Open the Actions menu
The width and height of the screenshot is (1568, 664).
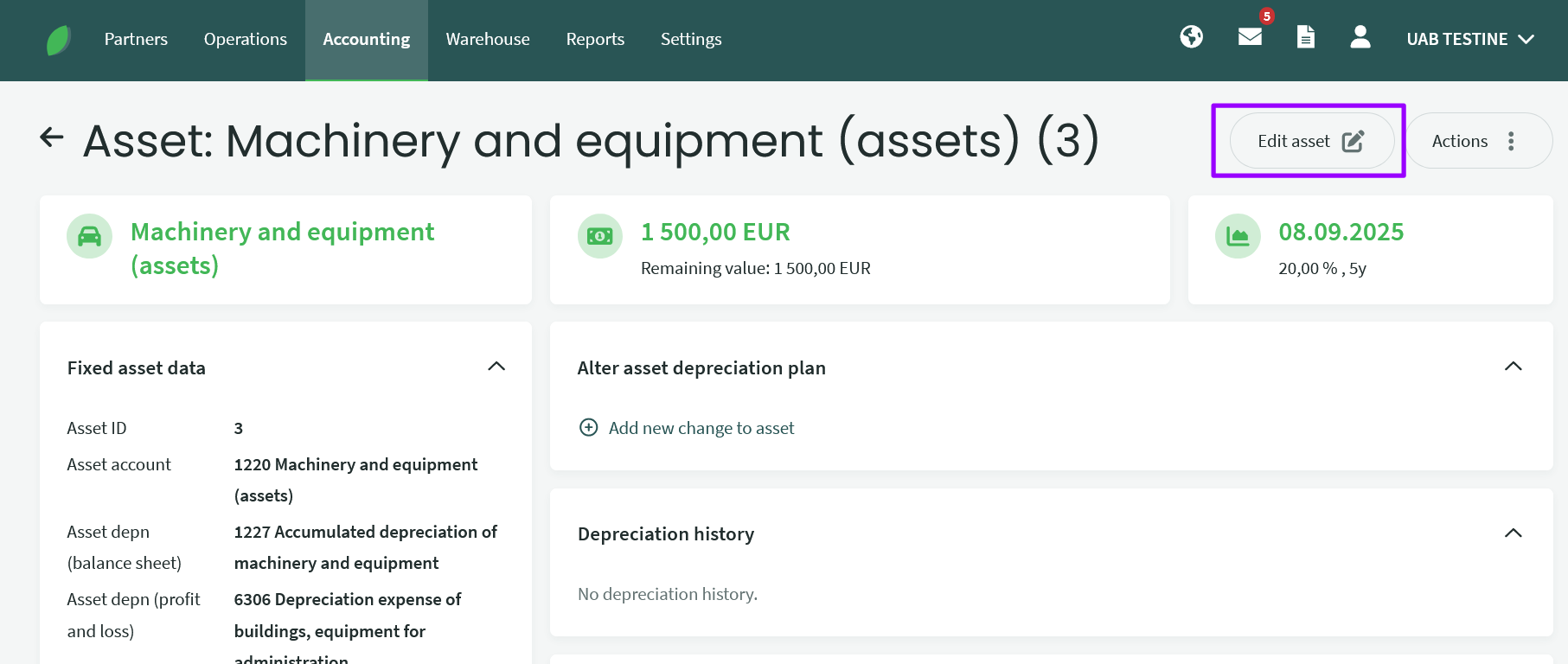(1478, 141)
